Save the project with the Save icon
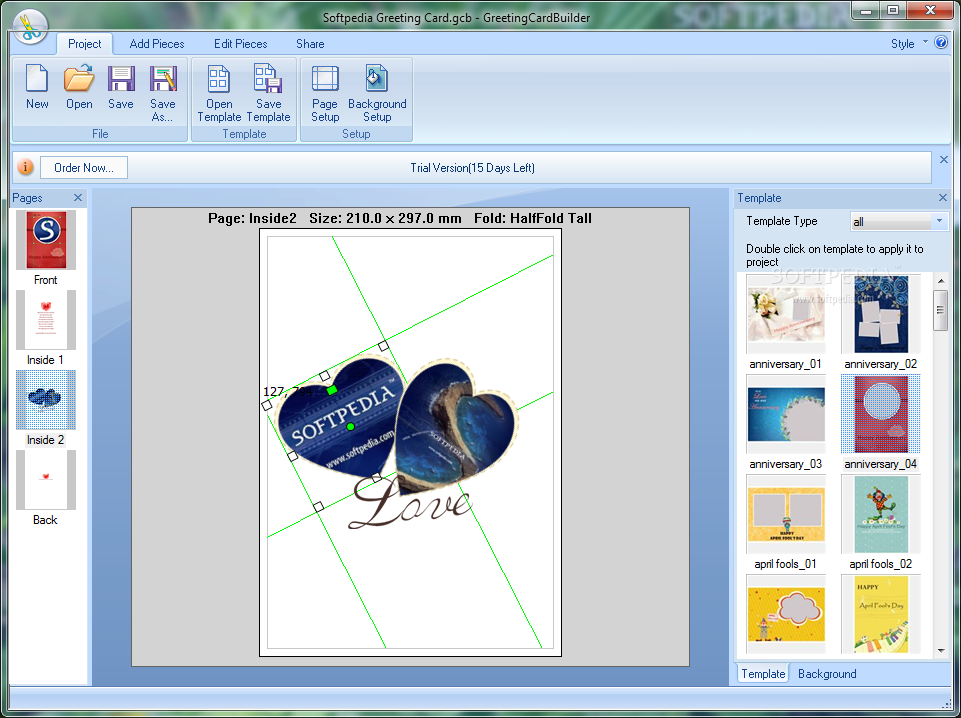Screen dimensions: 961x718 click(121, 88)
